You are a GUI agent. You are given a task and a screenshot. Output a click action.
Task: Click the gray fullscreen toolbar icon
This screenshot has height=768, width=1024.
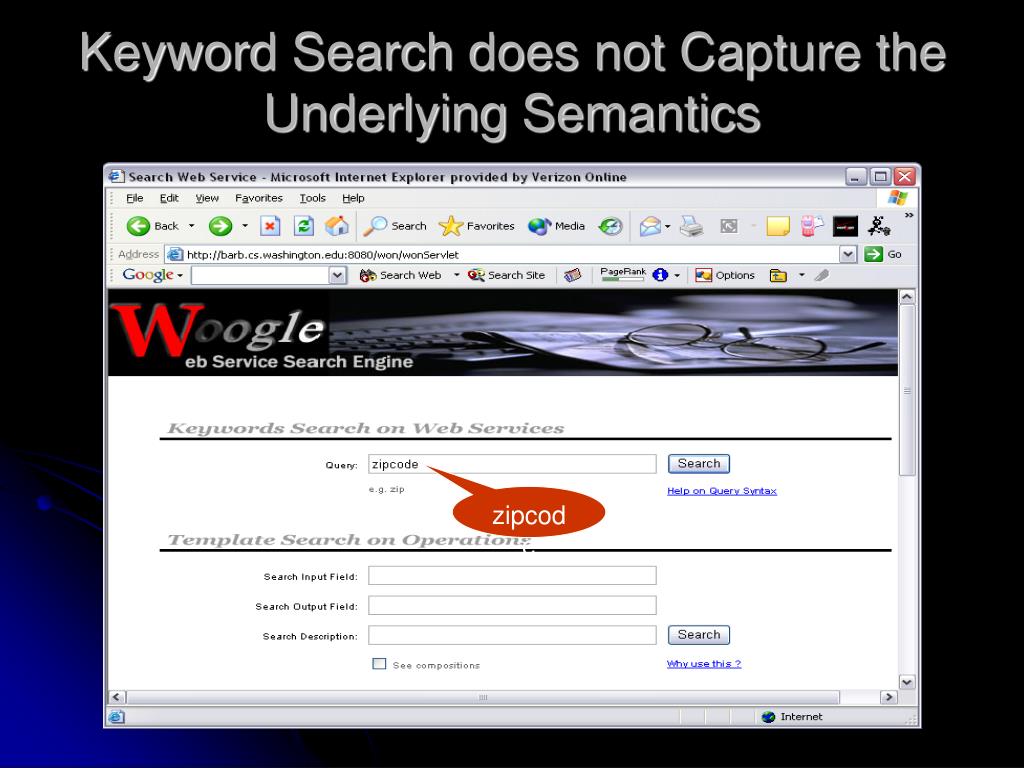pyautogui.click(x=729, y=226)
